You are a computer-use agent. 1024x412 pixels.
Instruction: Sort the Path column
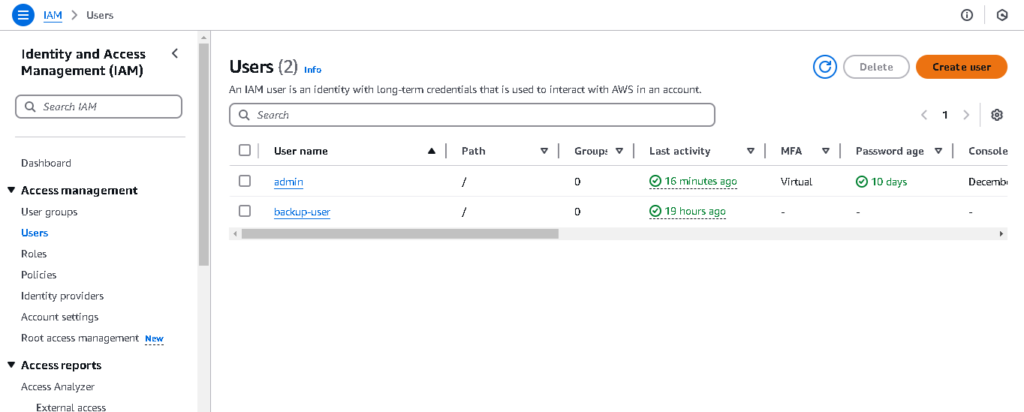coord(543,151)
